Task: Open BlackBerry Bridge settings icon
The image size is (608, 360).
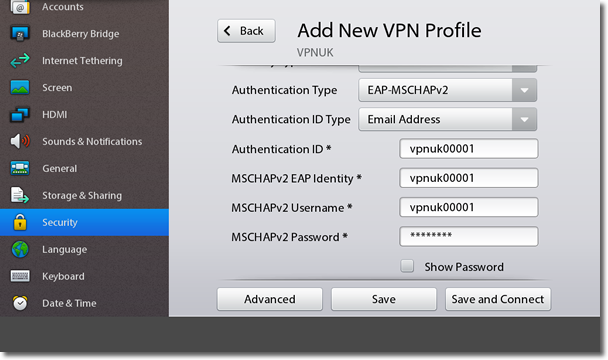Action: coord(20,34)
